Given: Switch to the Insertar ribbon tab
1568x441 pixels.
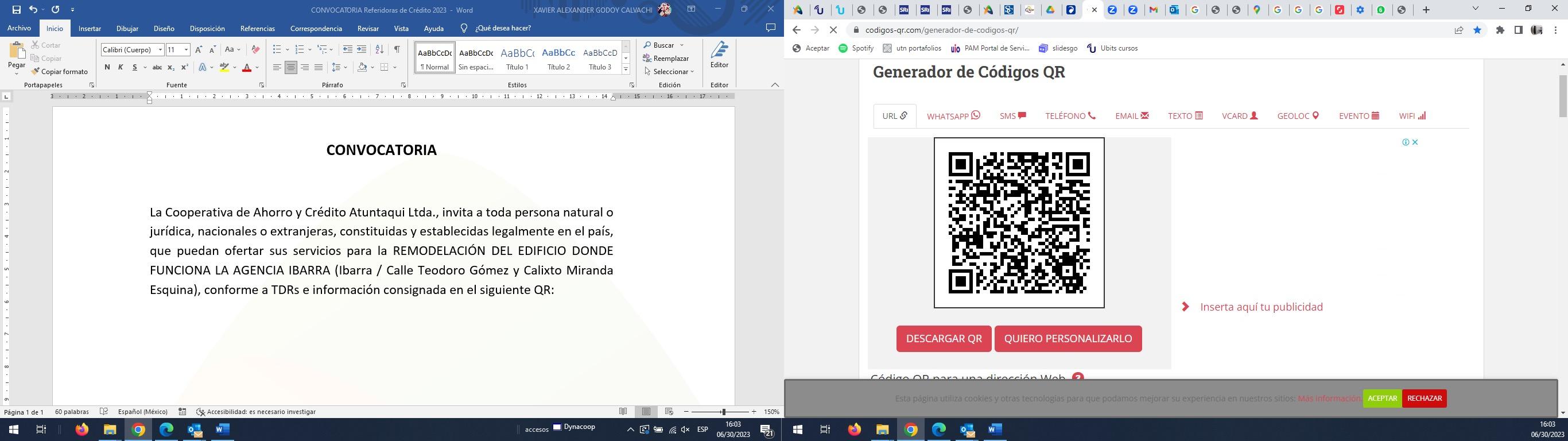Looking at the screenshot, I should coord(90,29).
